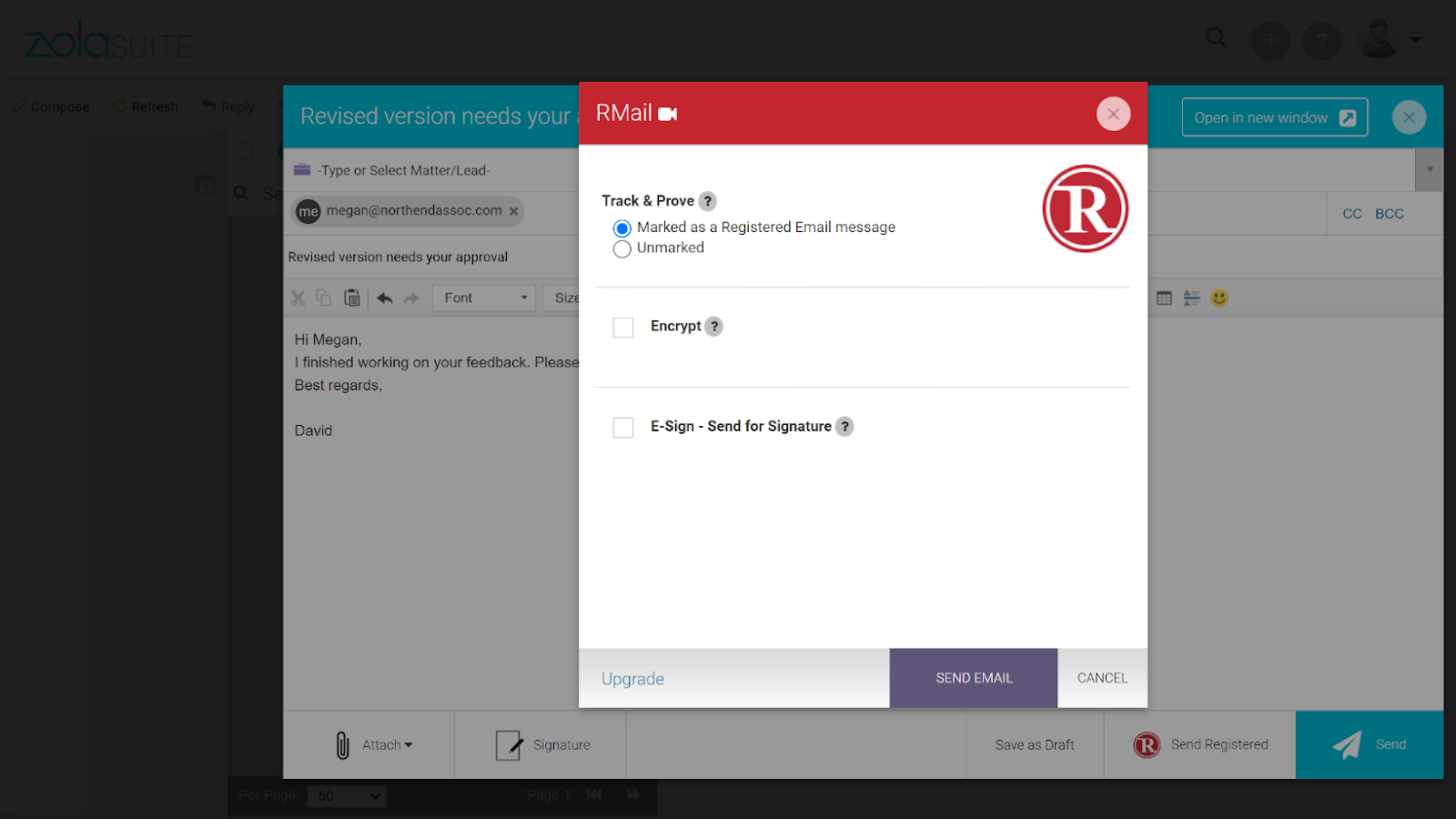
Task: Open the help icon in header
Action: pyautogui.click(x=1322, y=40)
